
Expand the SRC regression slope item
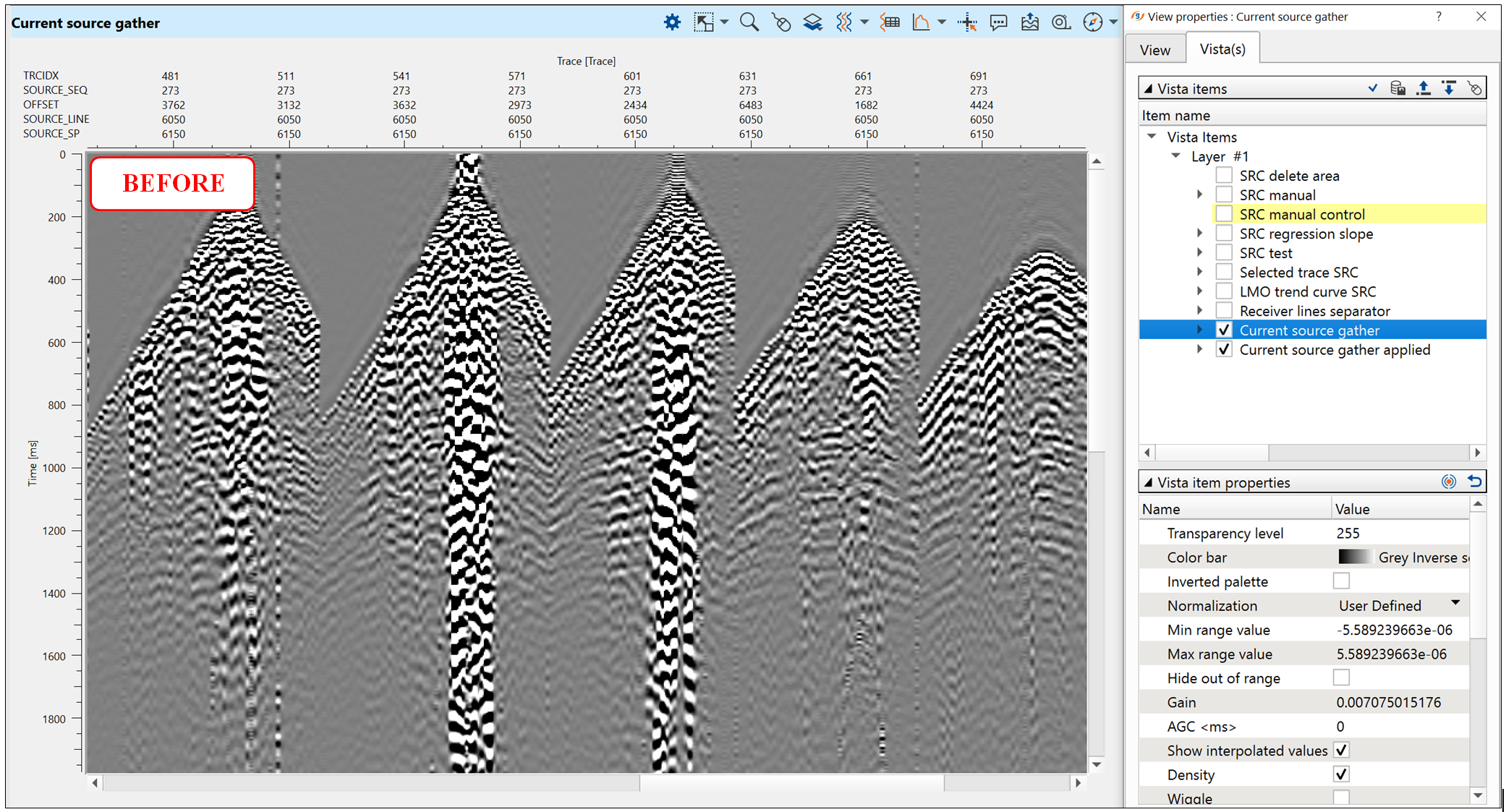click(1199, 234)
